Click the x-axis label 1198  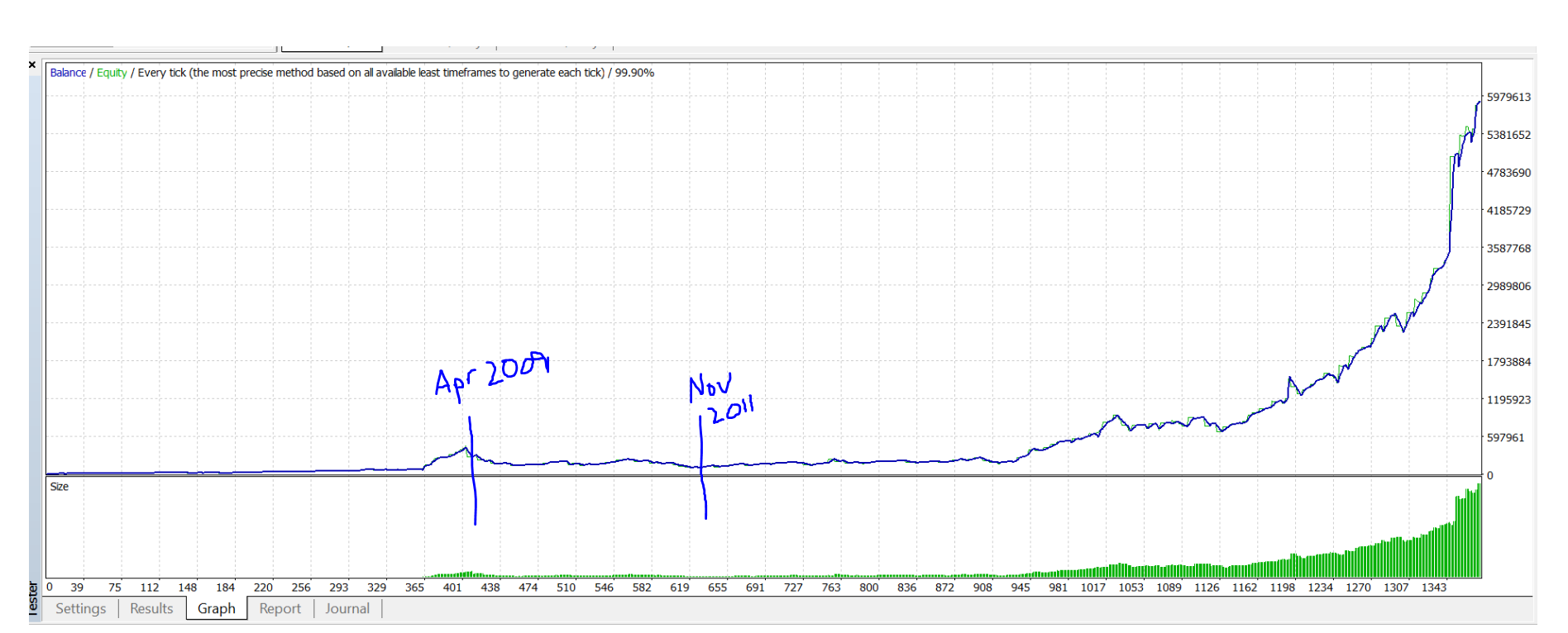click(x=1283, y=588)
